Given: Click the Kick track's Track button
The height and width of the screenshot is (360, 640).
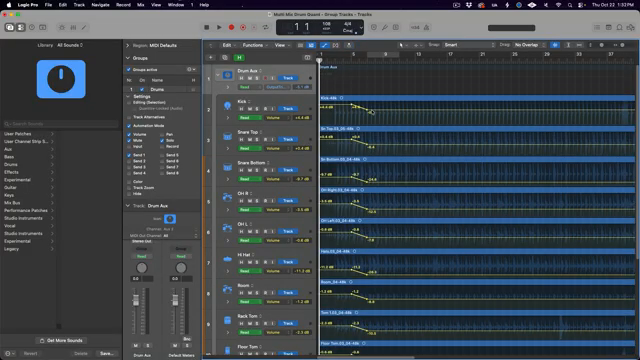Looking at the screenshot, I should click(288, 109).
